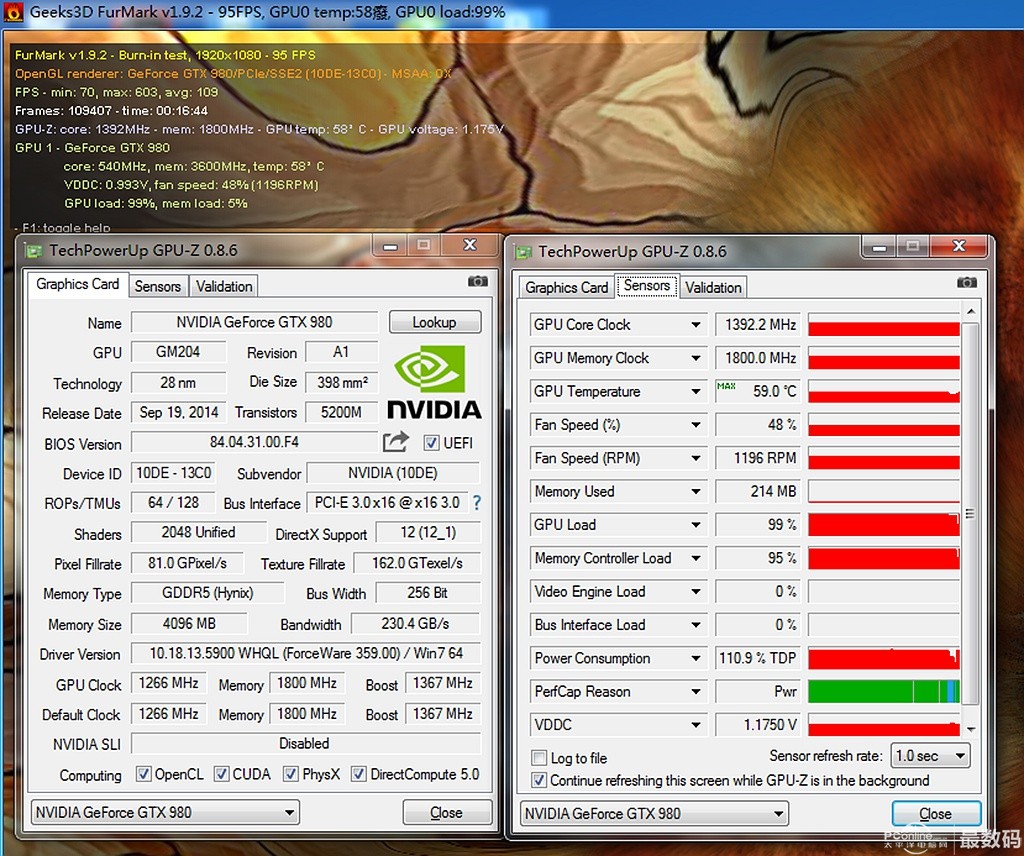Viewport: 1024px width, 856px height.
Task: Switch to Validation tab in right GPU-Z window
Action: pos(713,287)
